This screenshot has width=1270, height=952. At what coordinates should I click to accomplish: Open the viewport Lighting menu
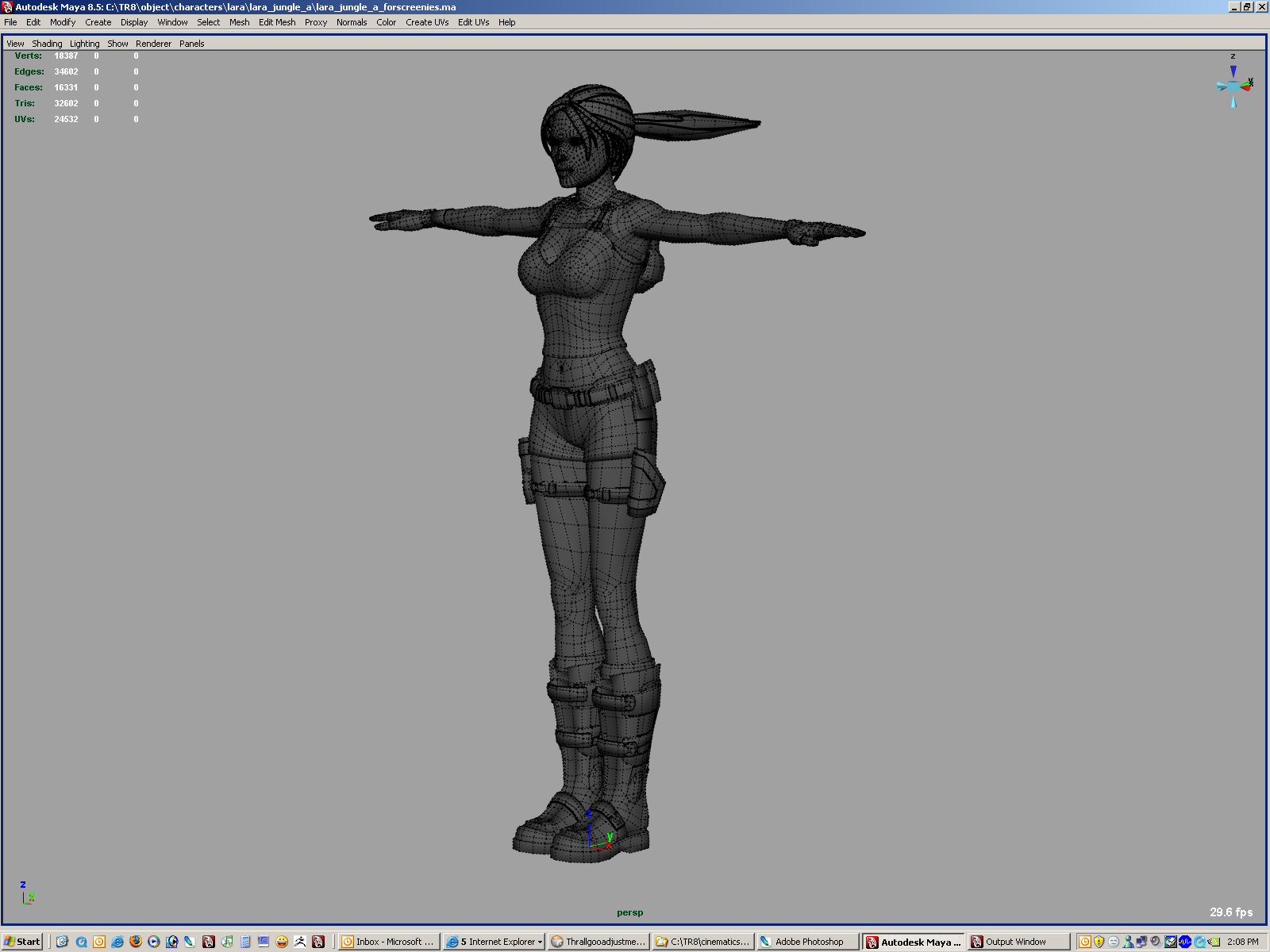point(84,44)
